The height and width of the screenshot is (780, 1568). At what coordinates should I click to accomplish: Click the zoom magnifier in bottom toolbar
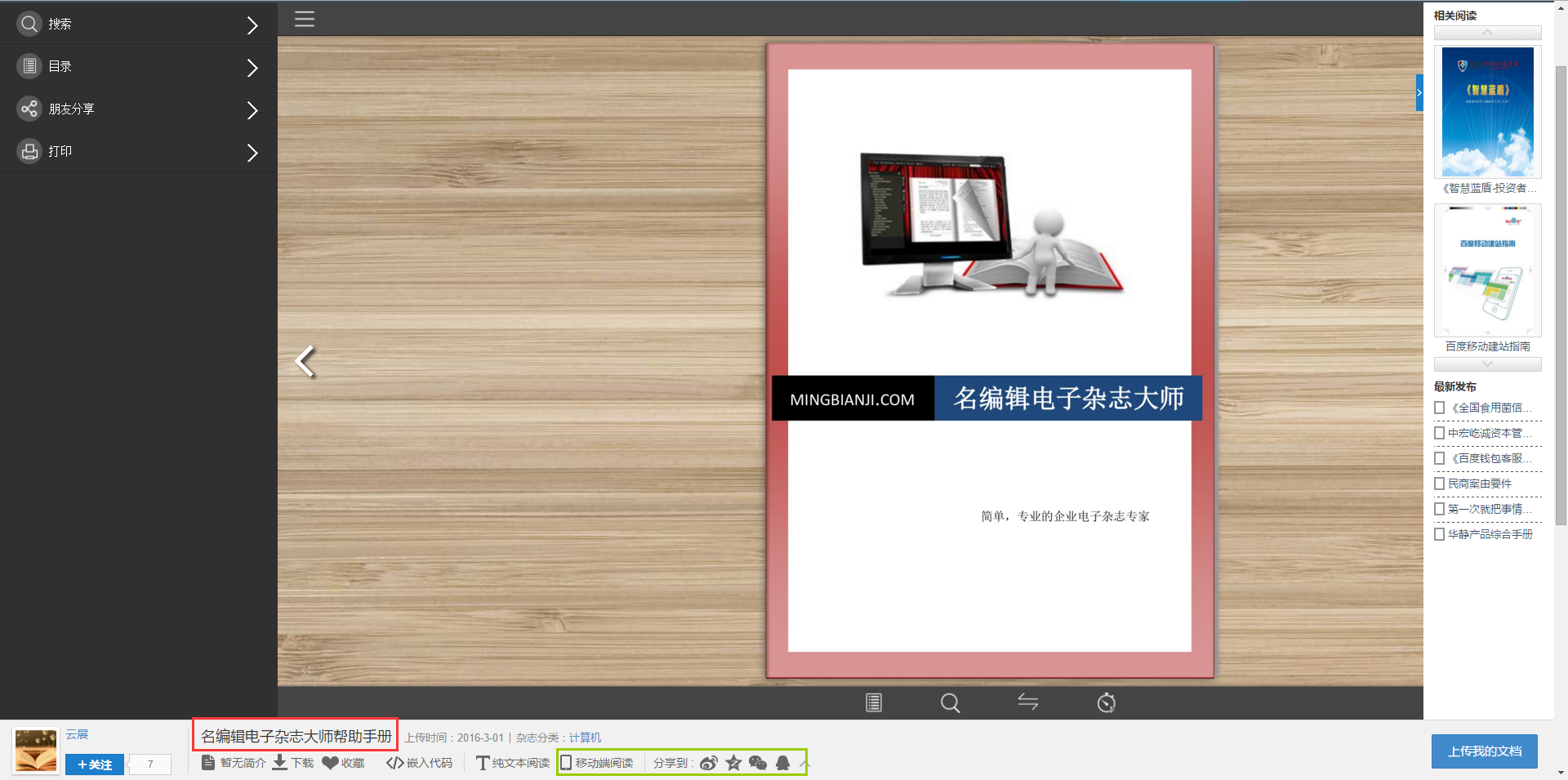click(x=950, y=702)
